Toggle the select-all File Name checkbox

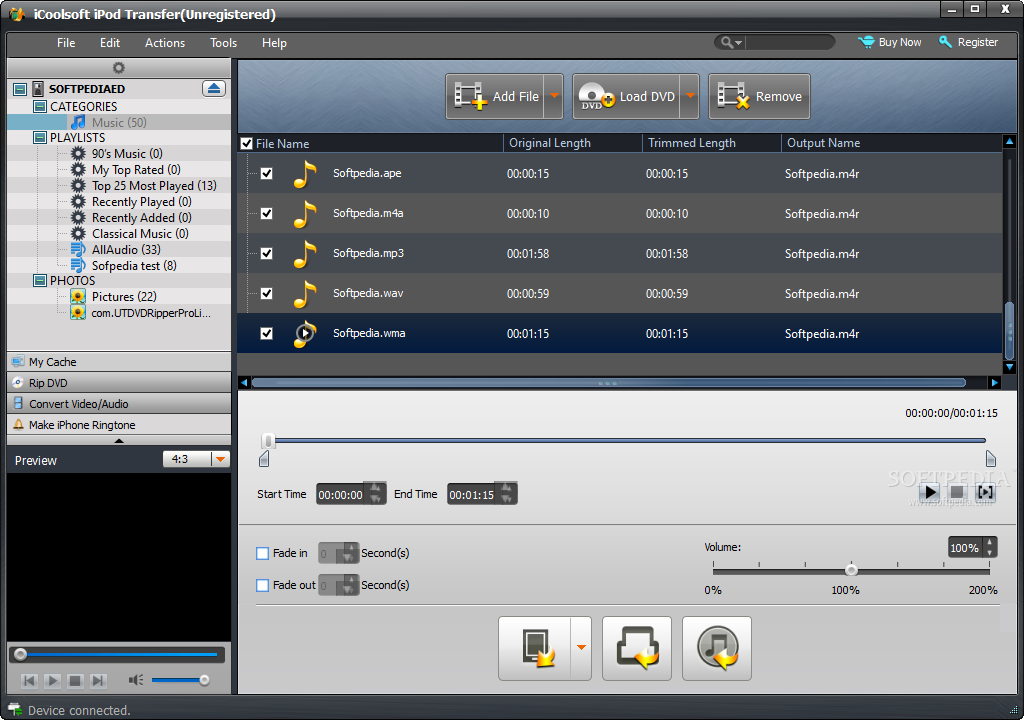(x=247, y=143)
